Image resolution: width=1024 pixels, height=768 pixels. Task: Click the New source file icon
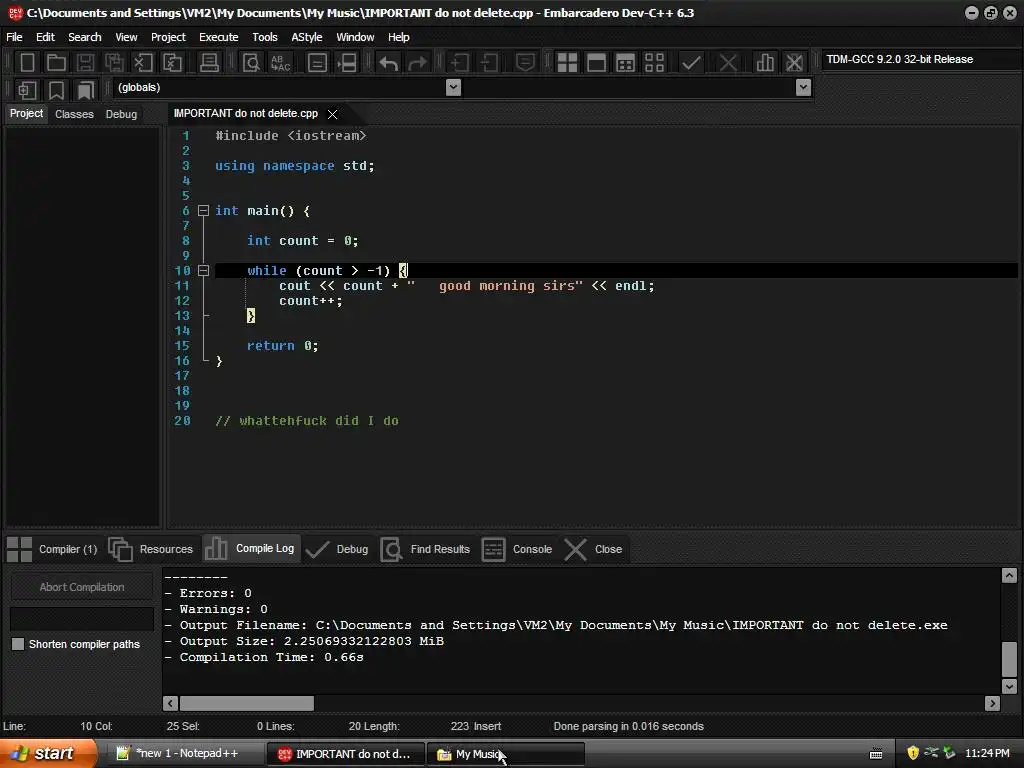coord(27,63)
